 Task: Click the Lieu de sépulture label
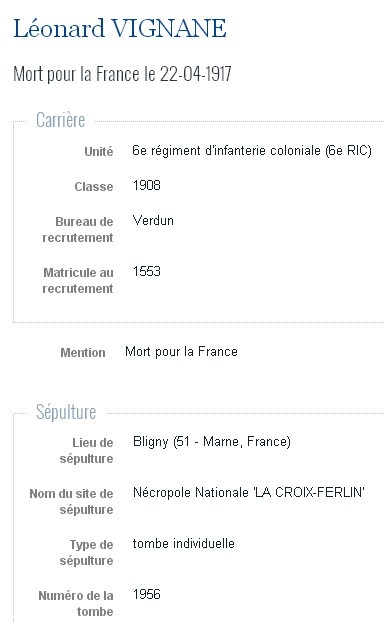pyautogui.click(x=87, y=451)
